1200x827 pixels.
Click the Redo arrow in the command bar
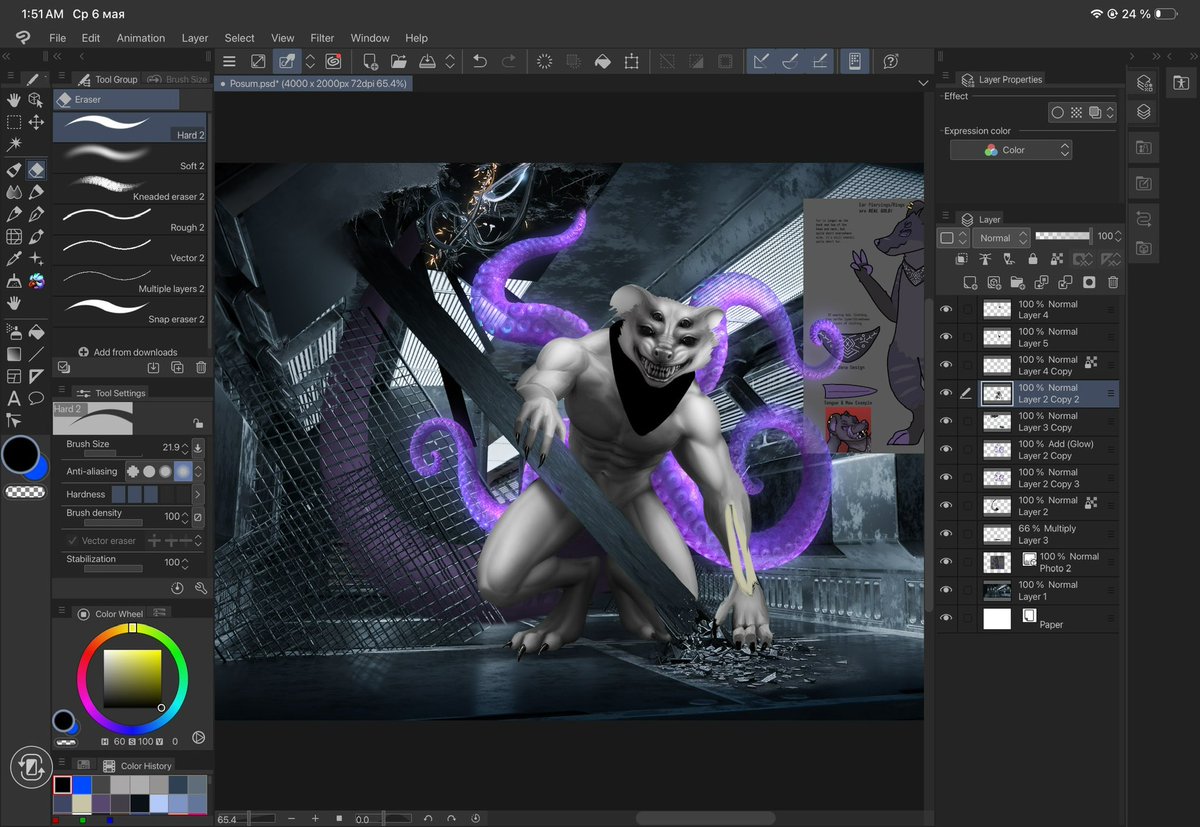[x=509, y=62]
